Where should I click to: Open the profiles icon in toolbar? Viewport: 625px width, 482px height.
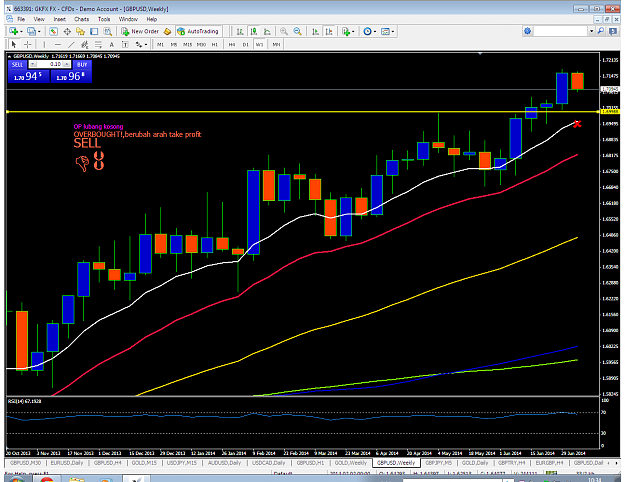click(x=31, y=31)
